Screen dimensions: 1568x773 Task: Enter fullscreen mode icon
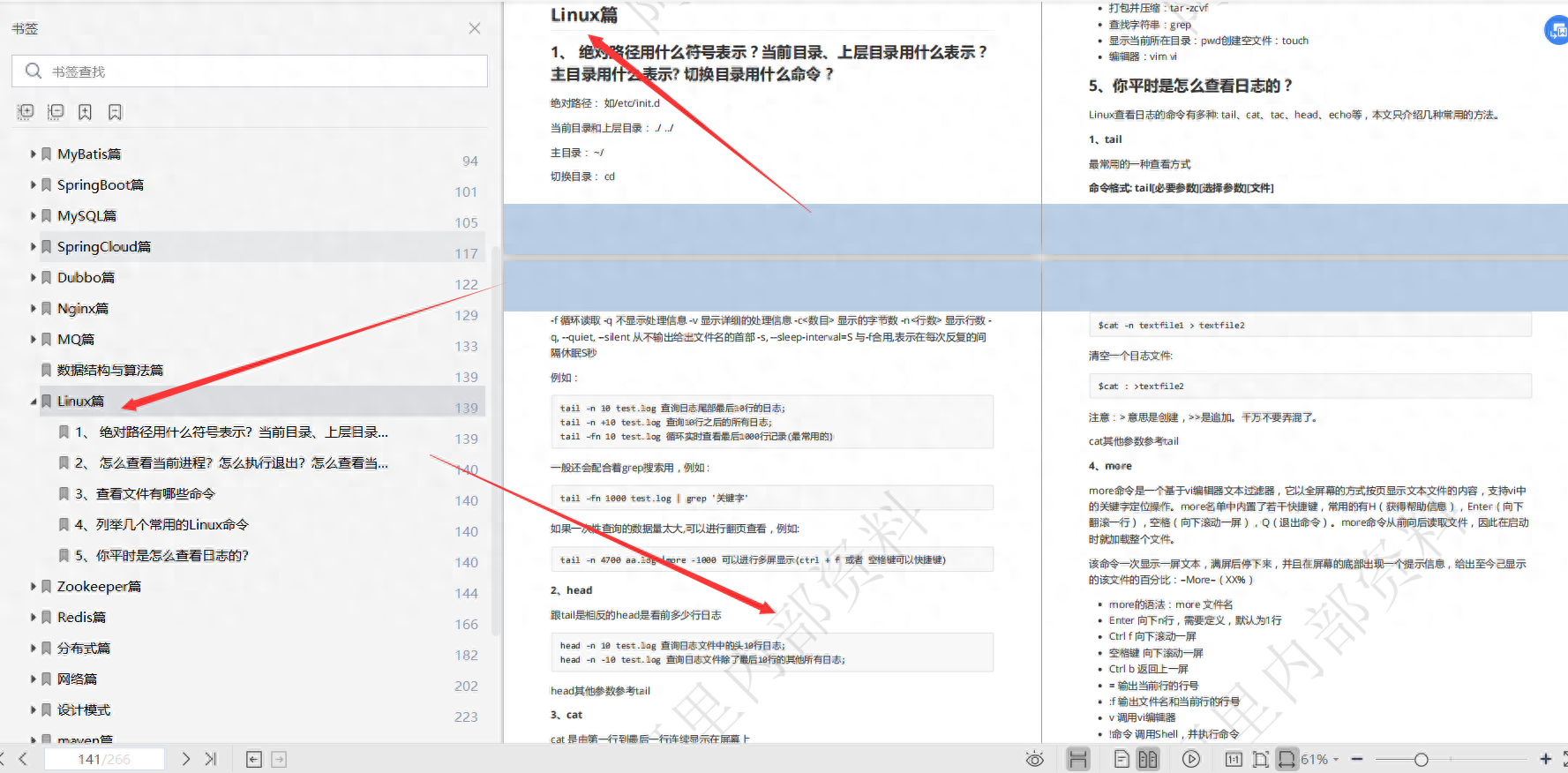pos(1564,759)
